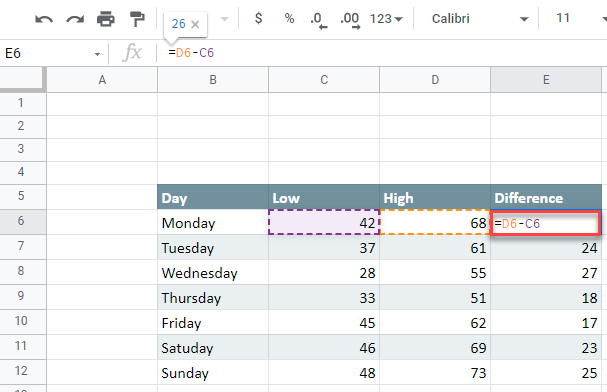Click Satuday's low value 46
The height and width of the screenshot is (392, 607).
tap(324, 347)
